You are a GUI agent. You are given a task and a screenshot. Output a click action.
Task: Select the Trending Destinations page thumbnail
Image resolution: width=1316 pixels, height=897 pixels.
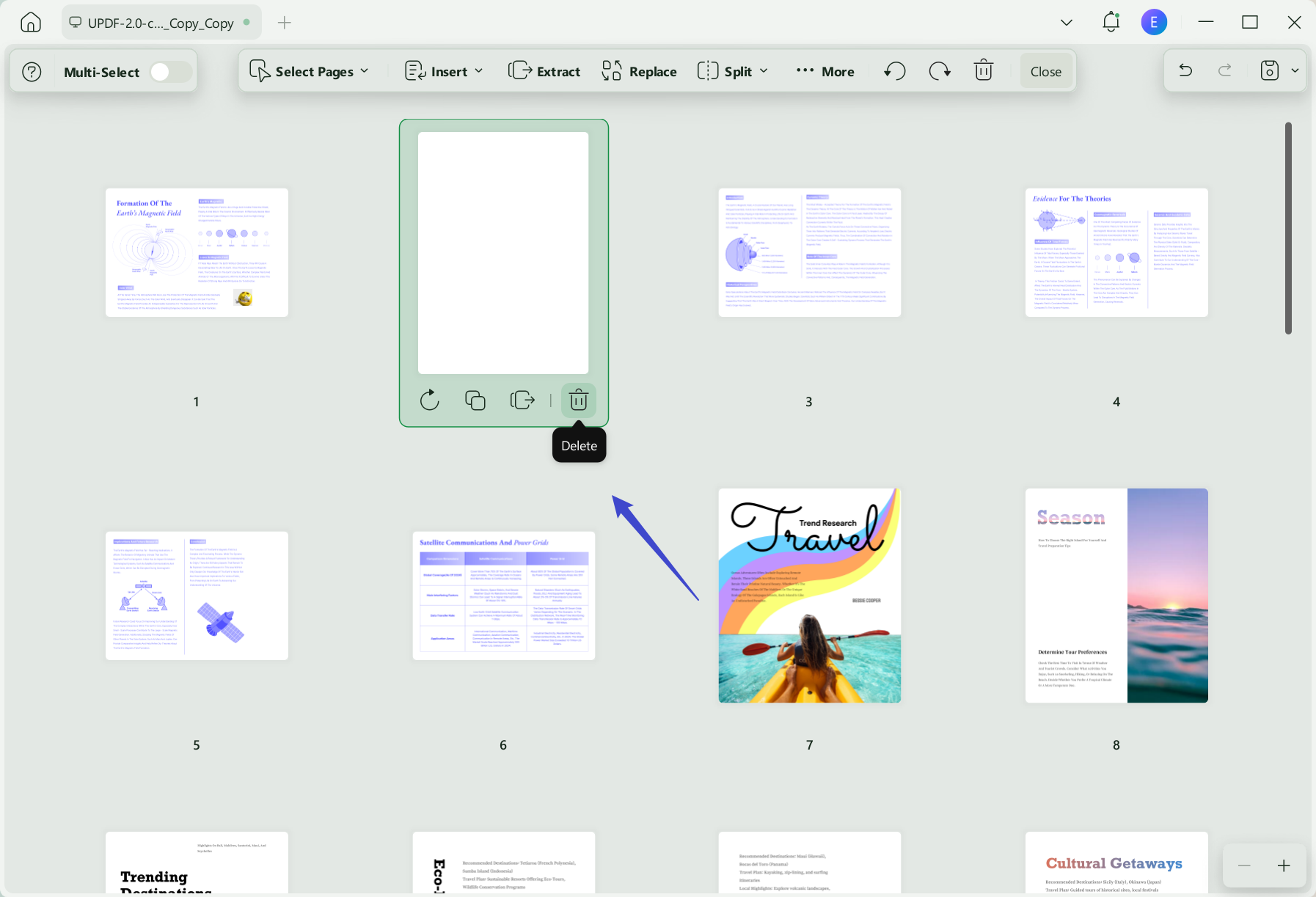(197, 863)
